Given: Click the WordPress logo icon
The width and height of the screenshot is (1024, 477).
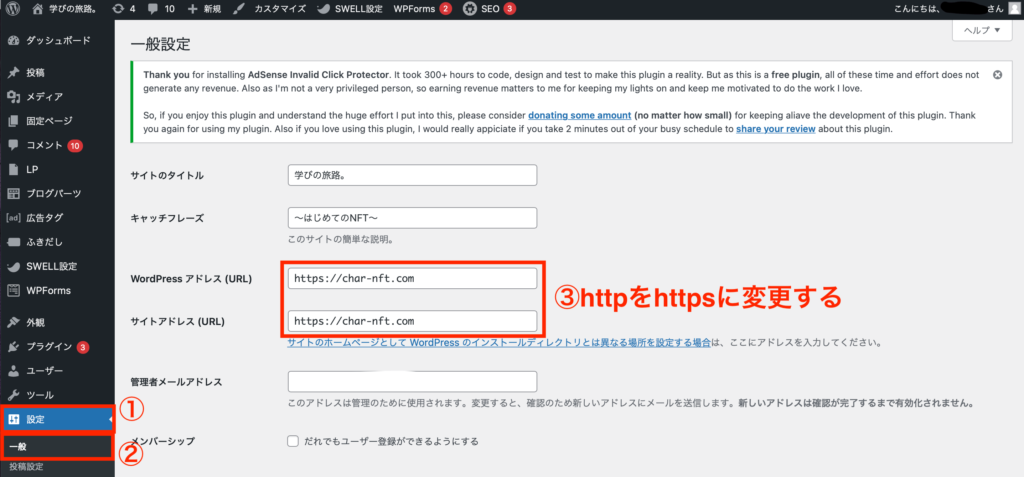Looking at the screenshot, I should [13, 8].
